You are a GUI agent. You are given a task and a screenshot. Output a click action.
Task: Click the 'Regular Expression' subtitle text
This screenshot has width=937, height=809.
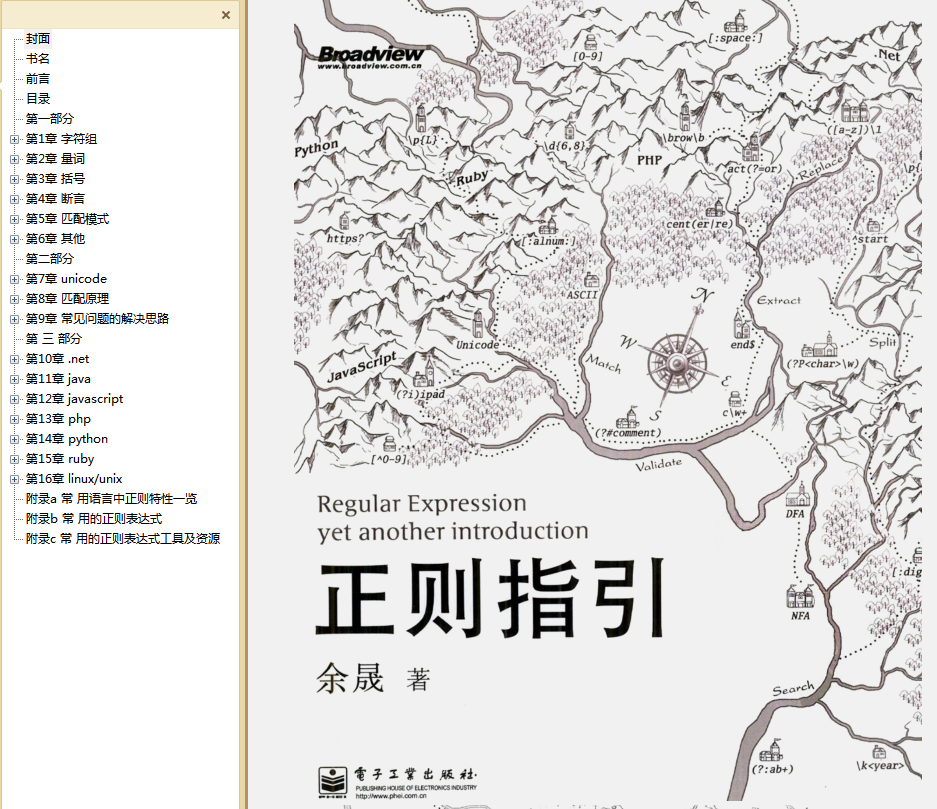tap(422, 504)
